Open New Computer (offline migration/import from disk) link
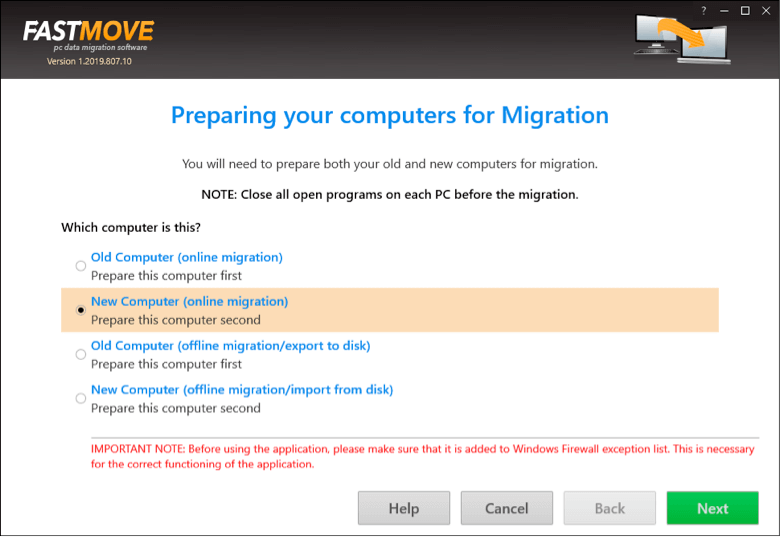The width and height of the screenshot is (780, 537). tap(242, 390)
